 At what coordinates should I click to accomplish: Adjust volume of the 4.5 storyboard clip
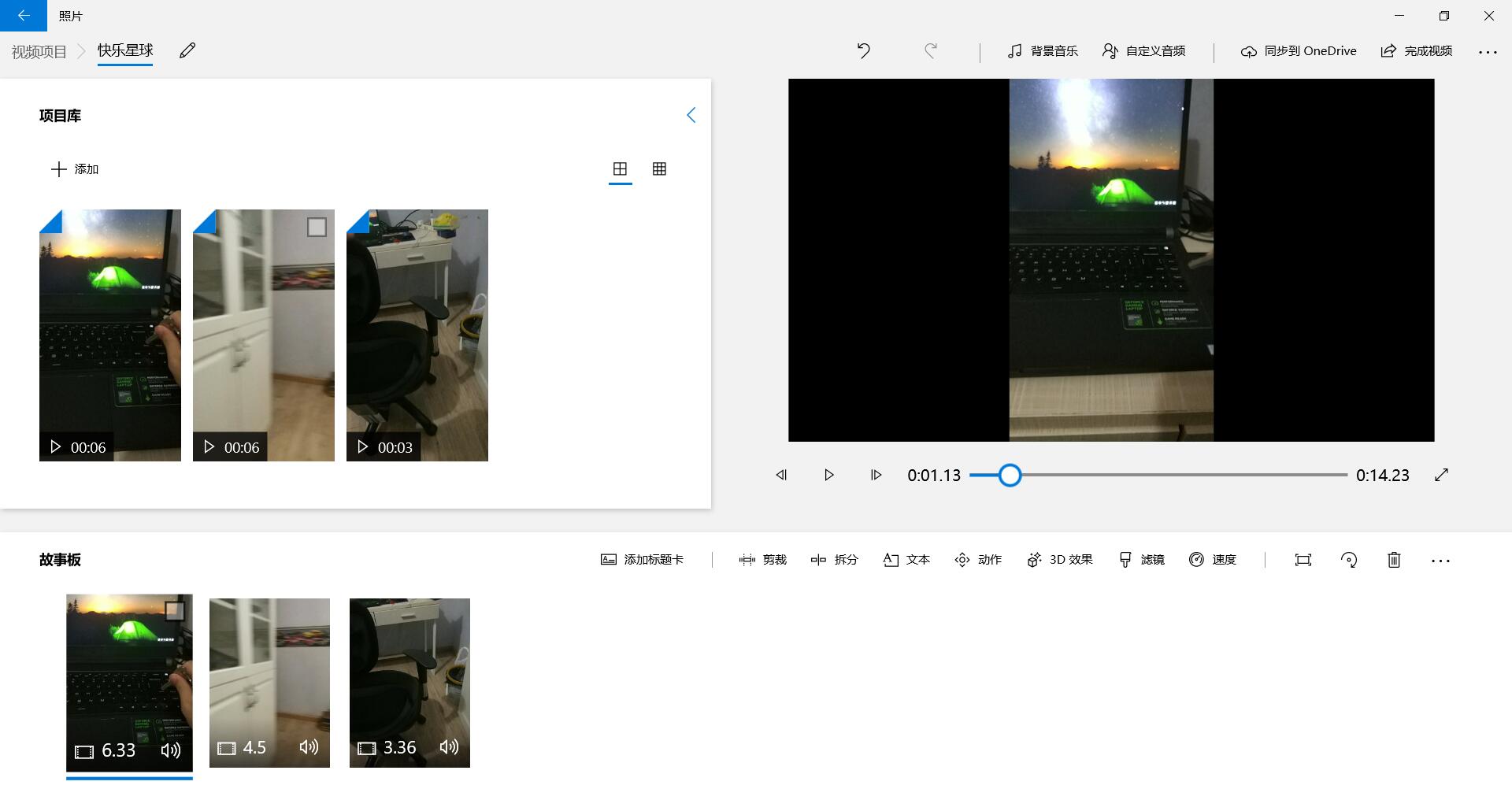pos(309,747)
